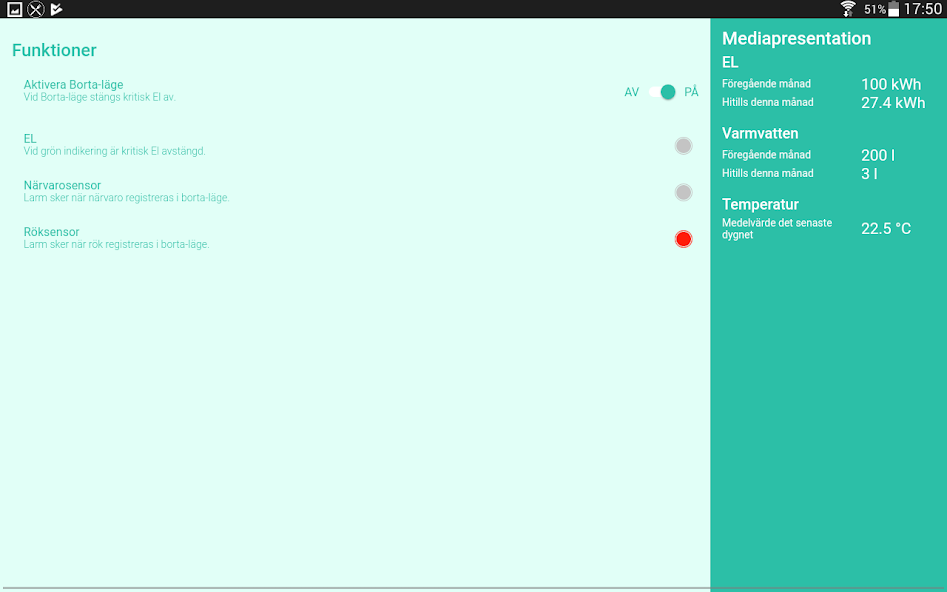The height and width of the screenshot is (592, 947).
Task: Tap the Wi-Fi icon in status bar
Action: 848,9
